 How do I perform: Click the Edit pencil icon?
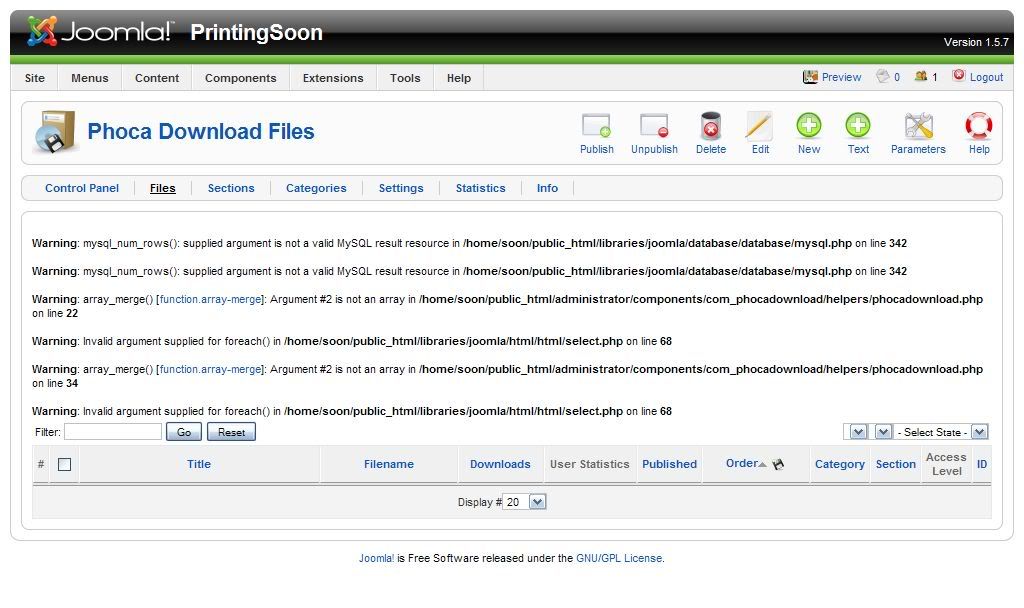[760, 126]
